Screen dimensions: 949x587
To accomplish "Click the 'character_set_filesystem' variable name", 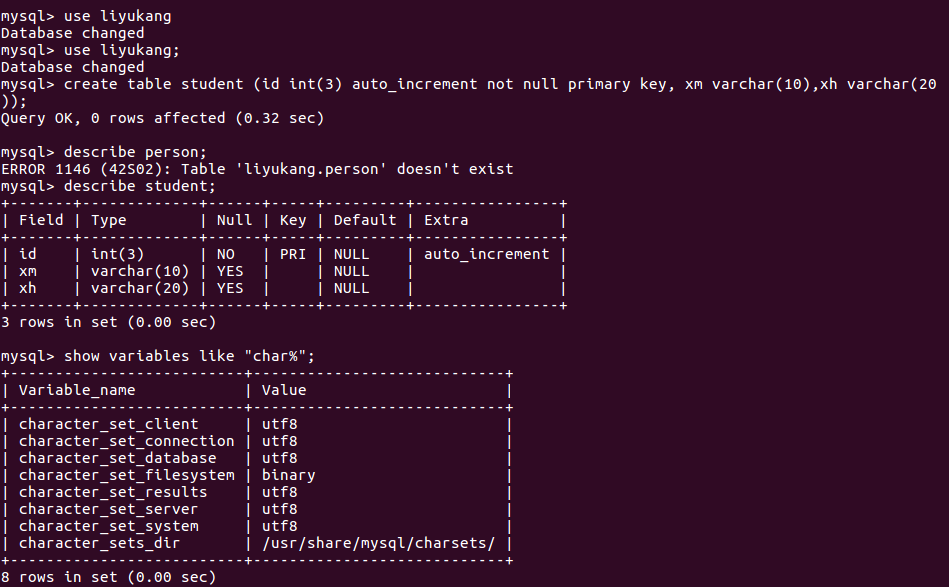I will [126, 475].
